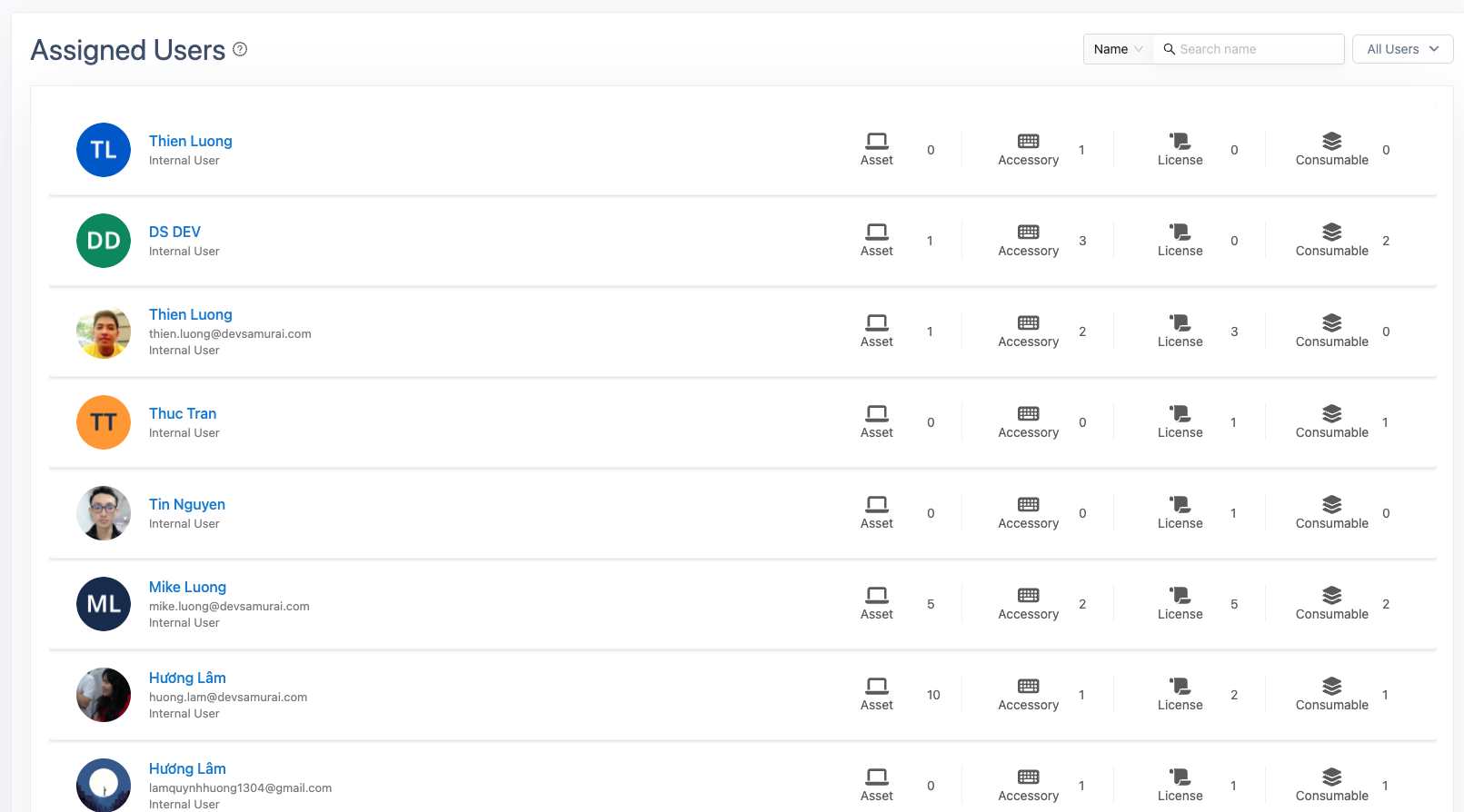The height and width of the screenshot is (812, 1464).
Task: Open the Mike Luong user link
Action: [x=187, y=587]
